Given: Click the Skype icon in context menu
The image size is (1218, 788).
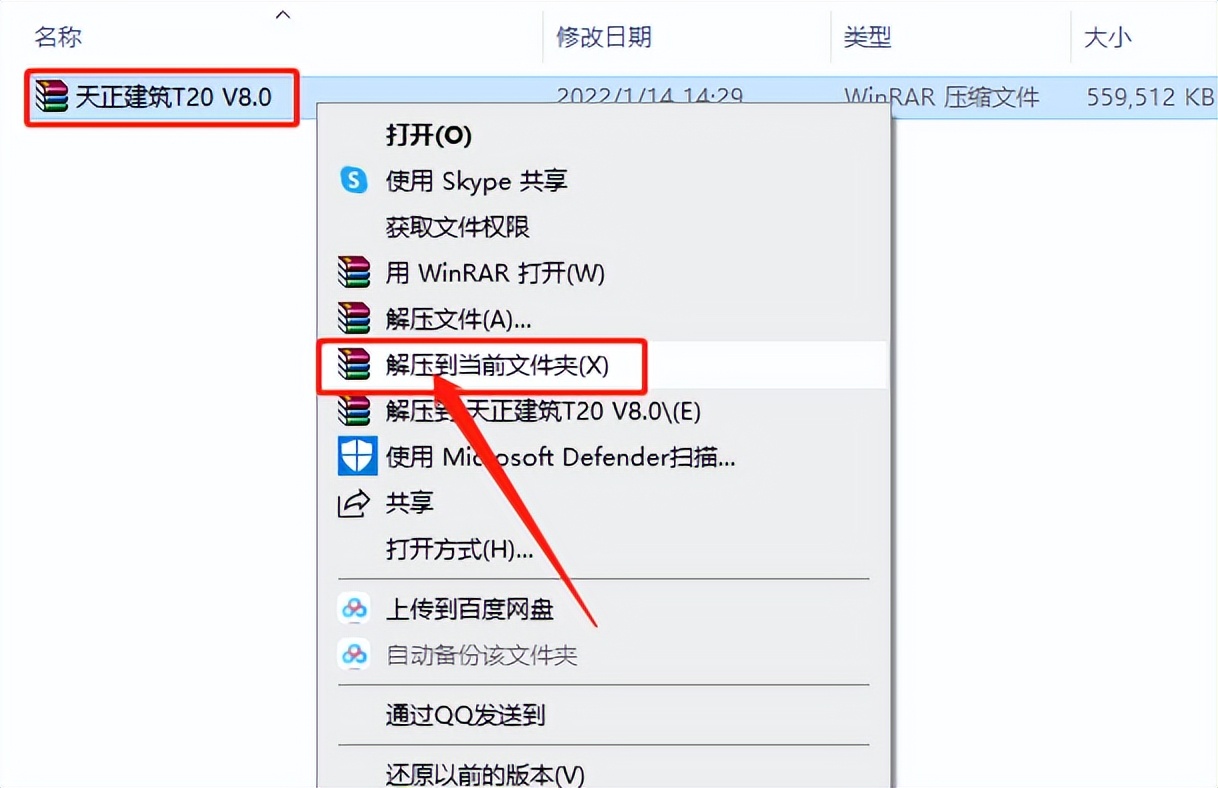Looking at the screenshot, I should [354, 180].
